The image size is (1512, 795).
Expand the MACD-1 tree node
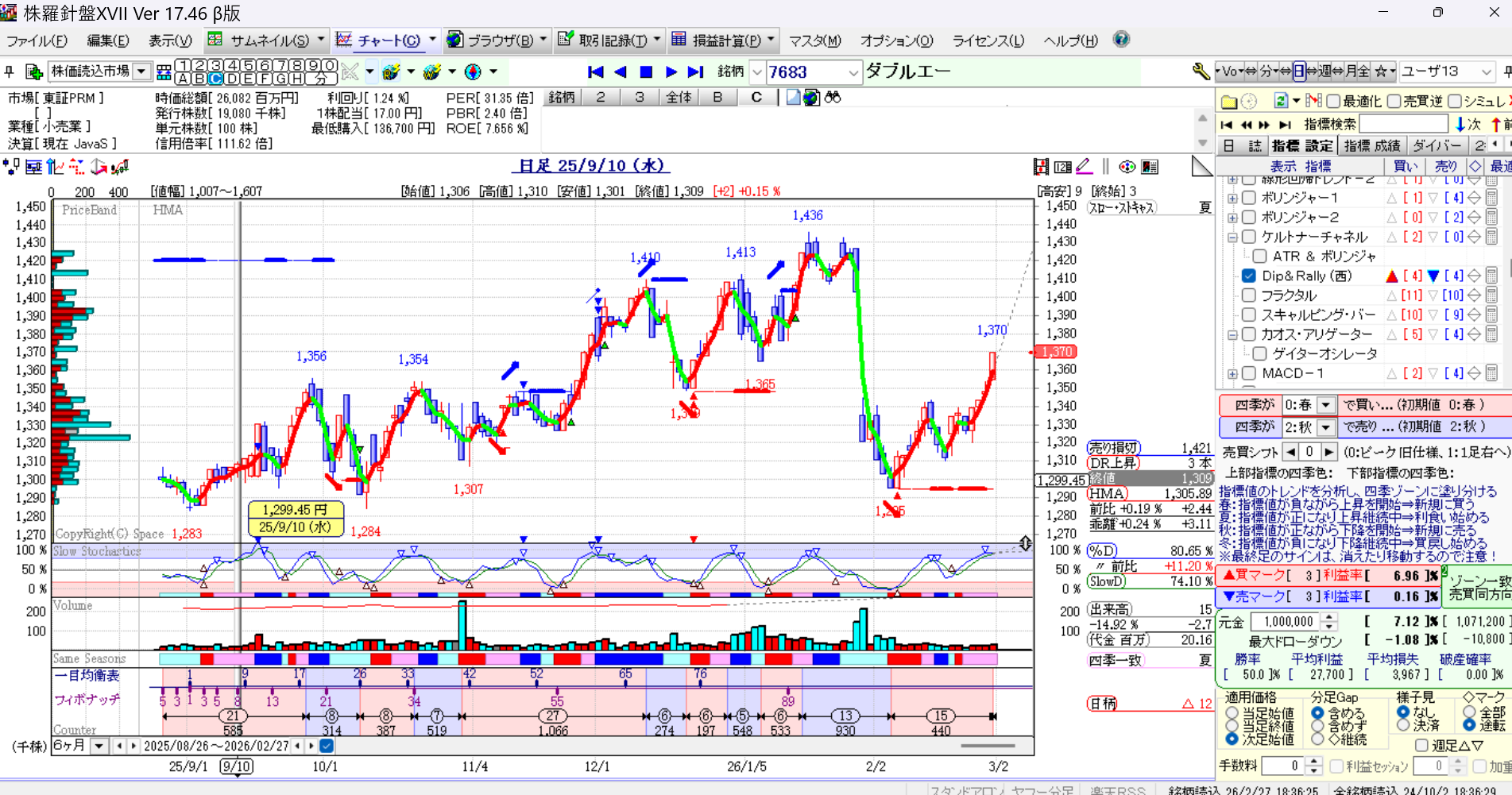point(1232,373)
